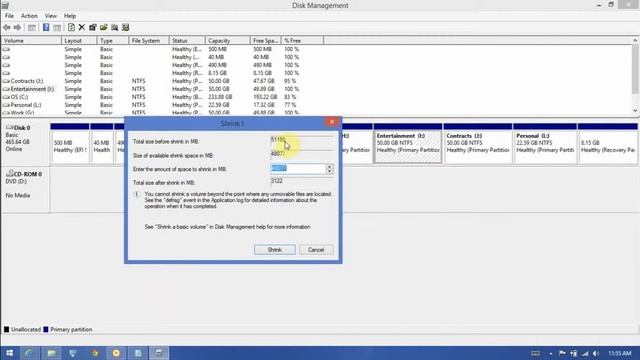Viewport: 640px width, 360px height.
Task: Select the Entertainment (I:) partition block
Action: click(x=408, y=144)
